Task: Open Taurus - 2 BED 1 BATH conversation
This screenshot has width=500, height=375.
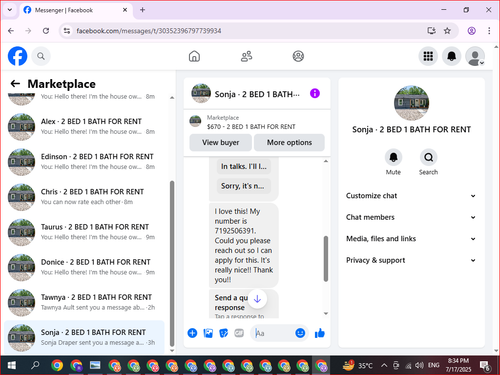Action: (x=85, y=232)
